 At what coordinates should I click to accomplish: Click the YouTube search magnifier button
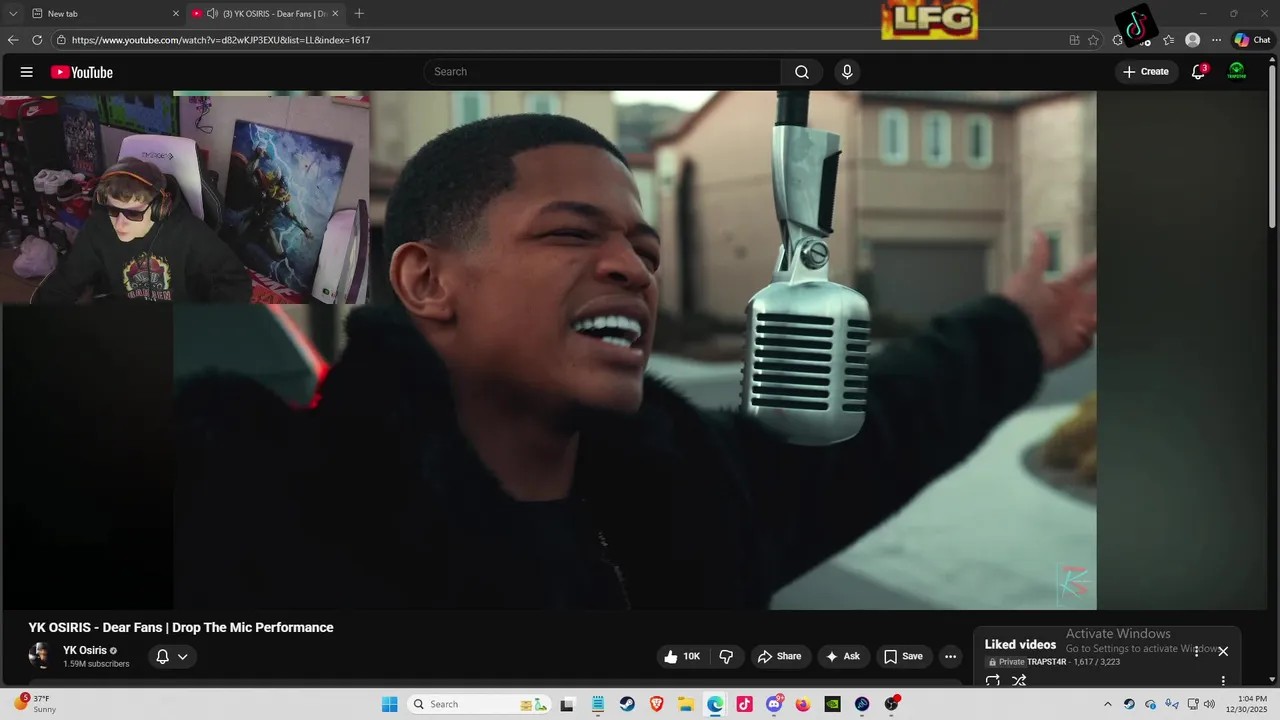tap(802, 72)
